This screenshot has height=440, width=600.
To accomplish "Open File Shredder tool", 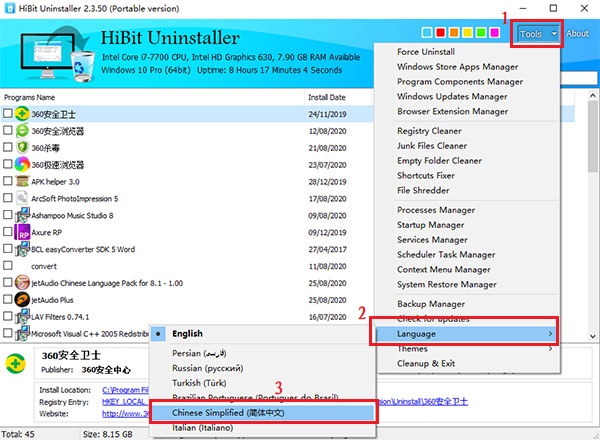I will 423,190.
